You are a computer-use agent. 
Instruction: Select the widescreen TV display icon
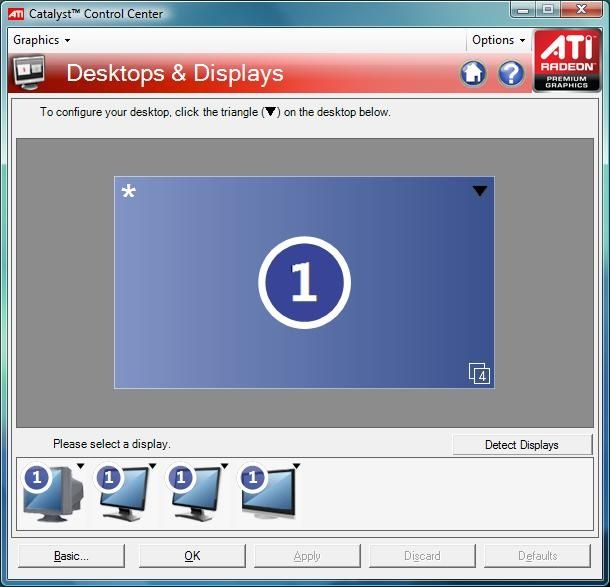tap(269, 493)
